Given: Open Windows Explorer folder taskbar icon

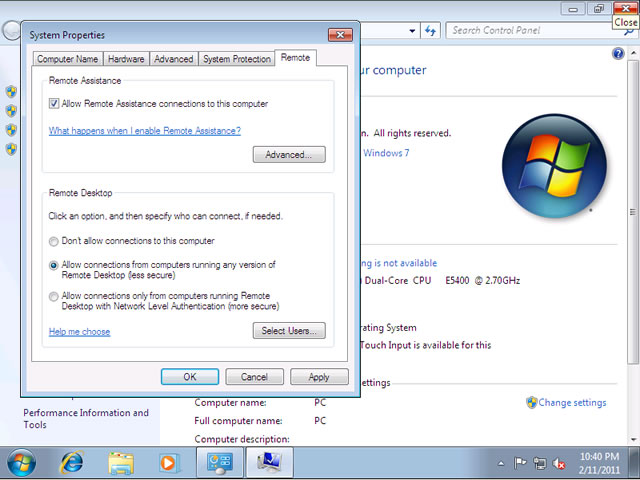Looking at the screenshot, I should [x=121, y=463].
